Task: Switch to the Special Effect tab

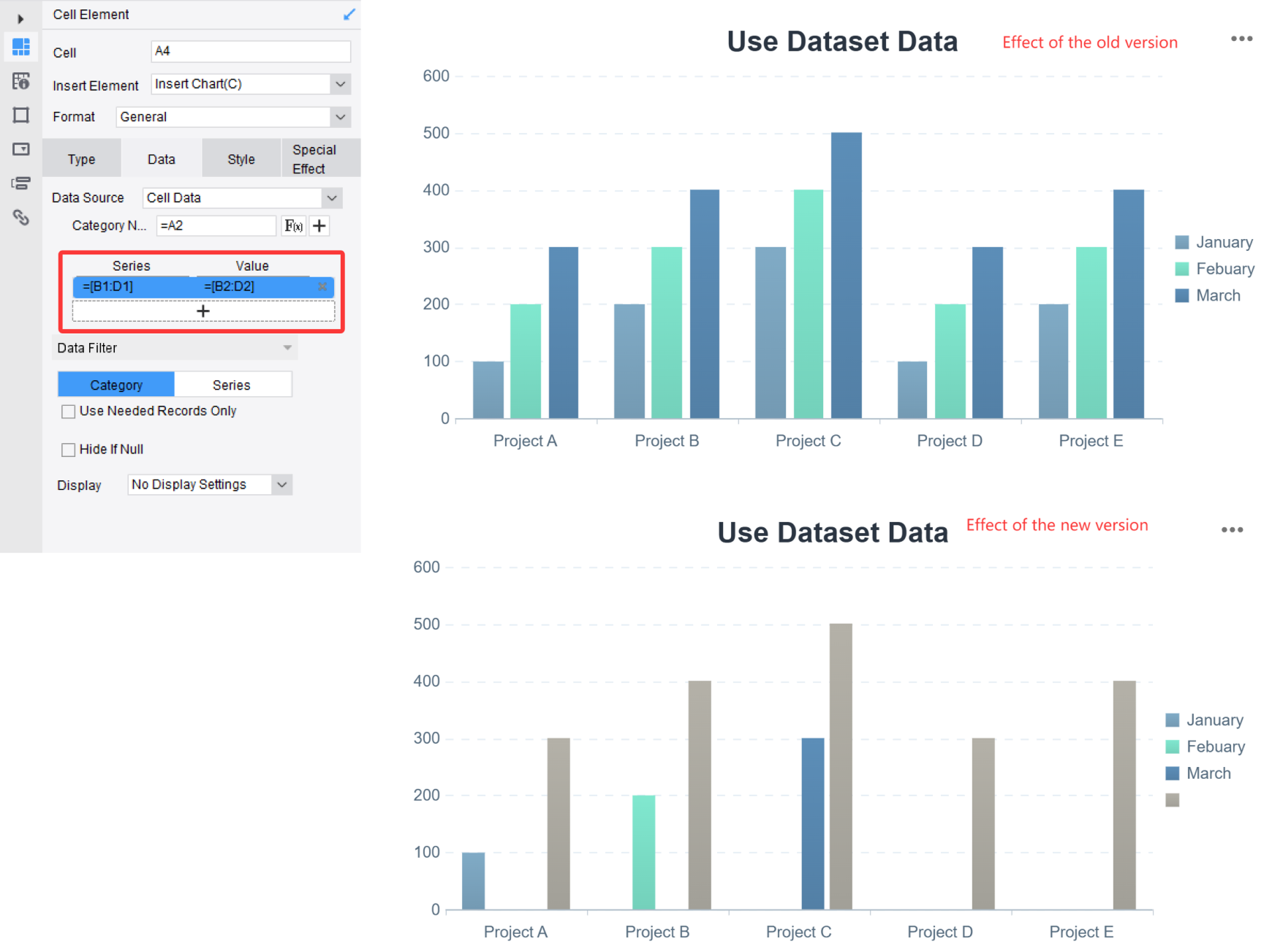Action: (321, 159)
